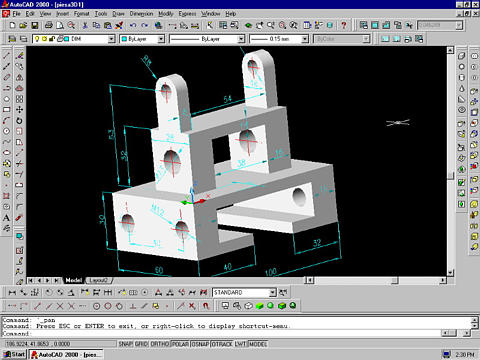Select the Rectangle draw tool
This screenshot has height=360, width=480.
point(6,109)
